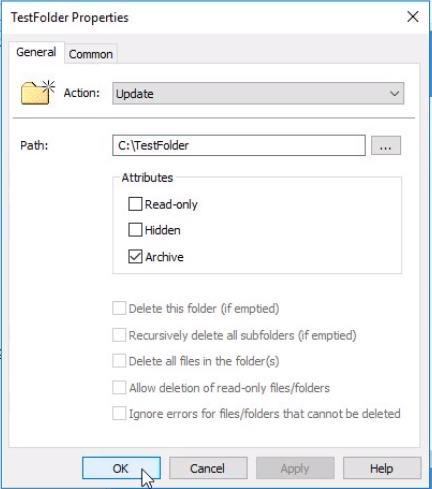This screenshot has width=432, height=489.
Task: Check the Hidden attribute box
Action: pos(135,230)
